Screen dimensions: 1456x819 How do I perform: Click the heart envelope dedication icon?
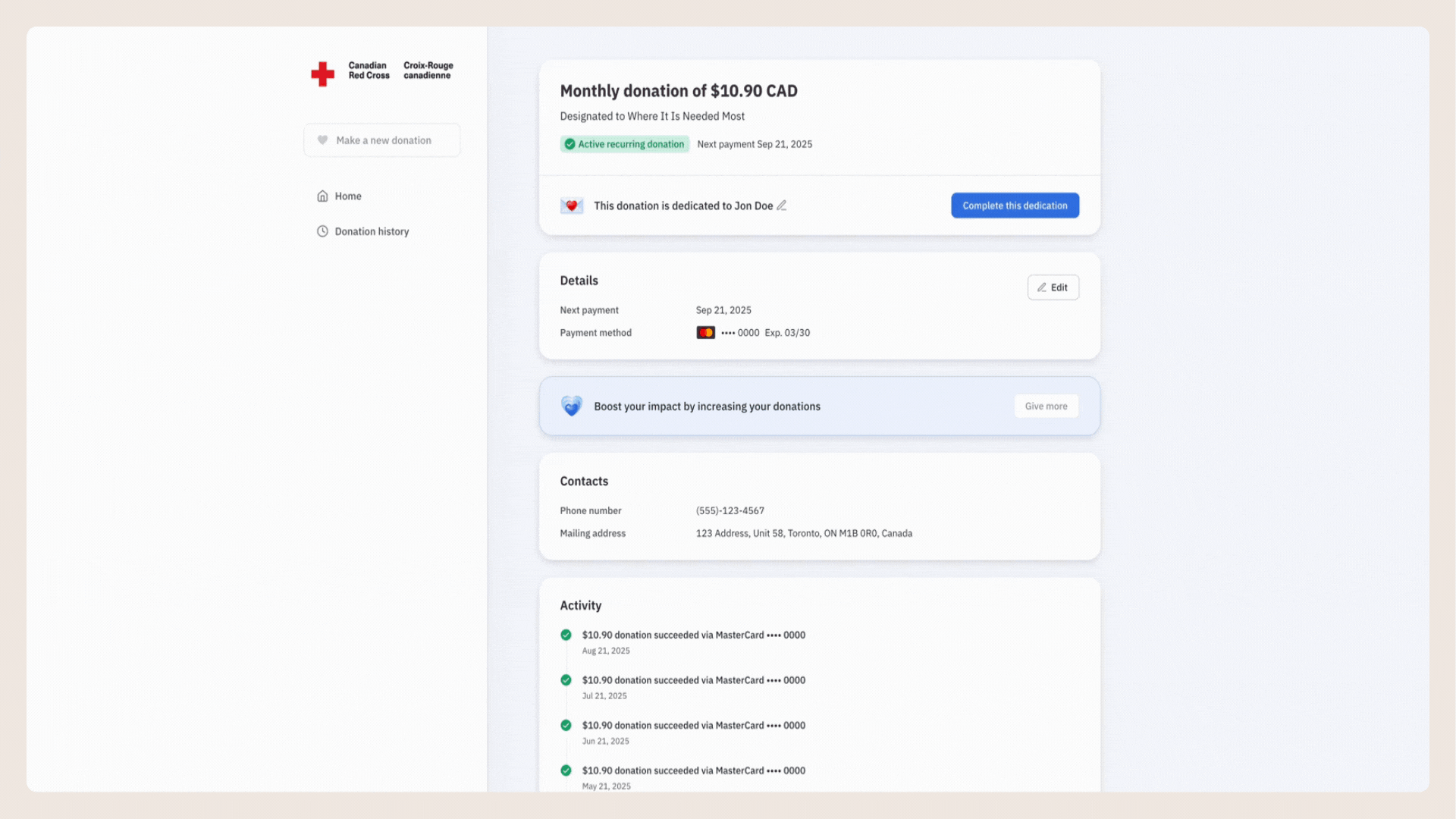click(572, 206)
